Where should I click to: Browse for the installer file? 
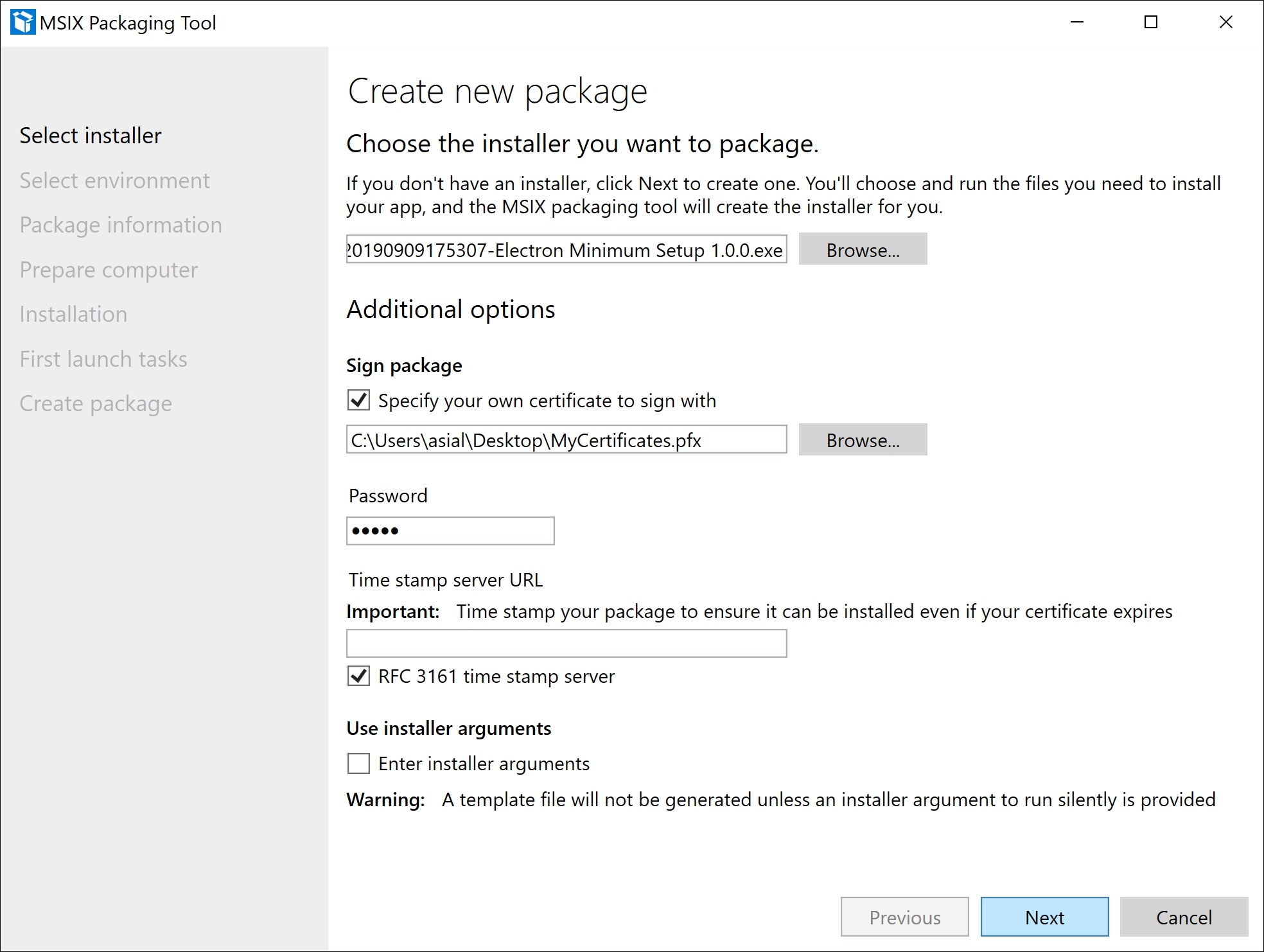[862, 249]
